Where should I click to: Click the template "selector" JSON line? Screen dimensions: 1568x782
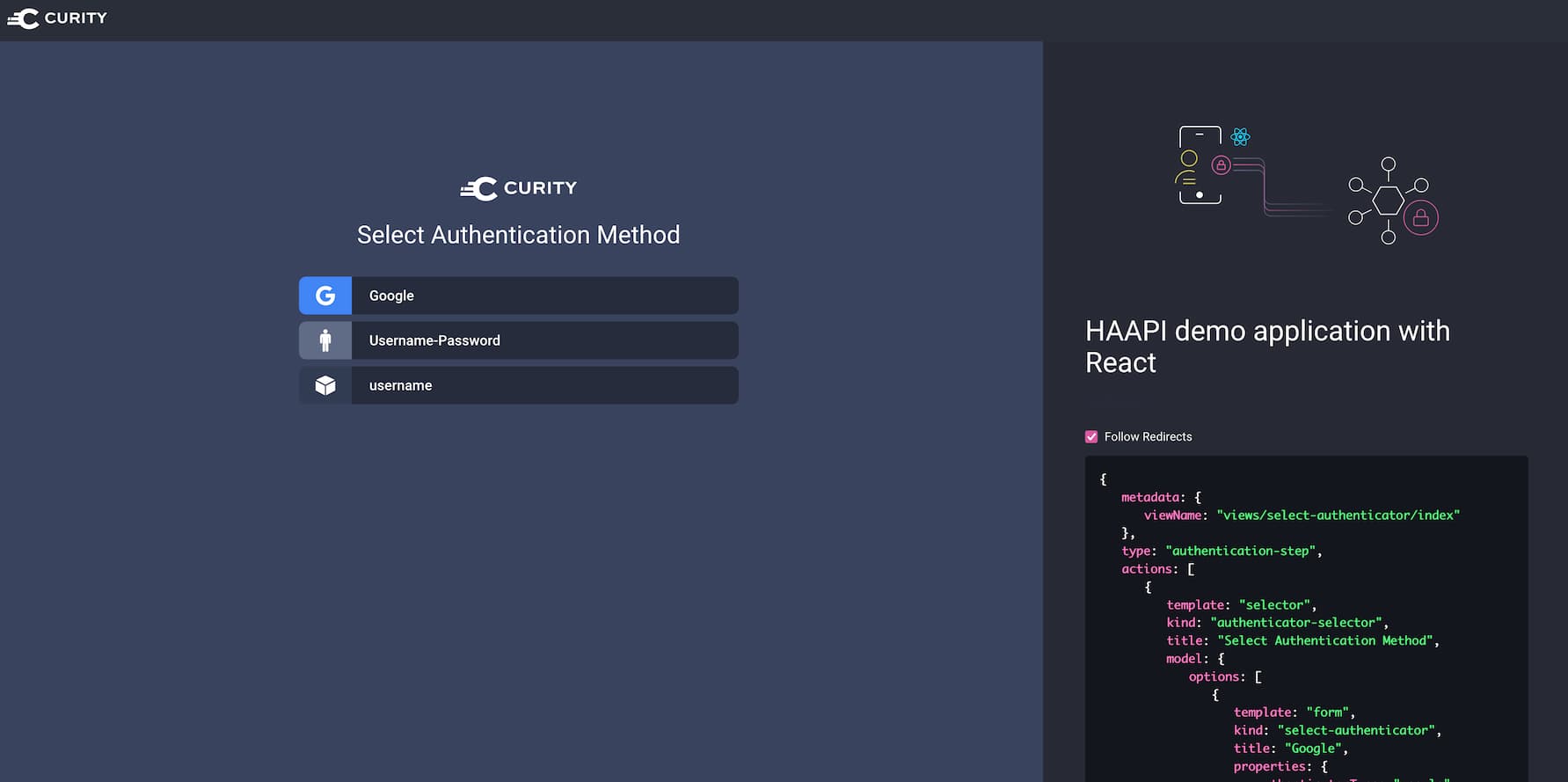coord(1241,605)
